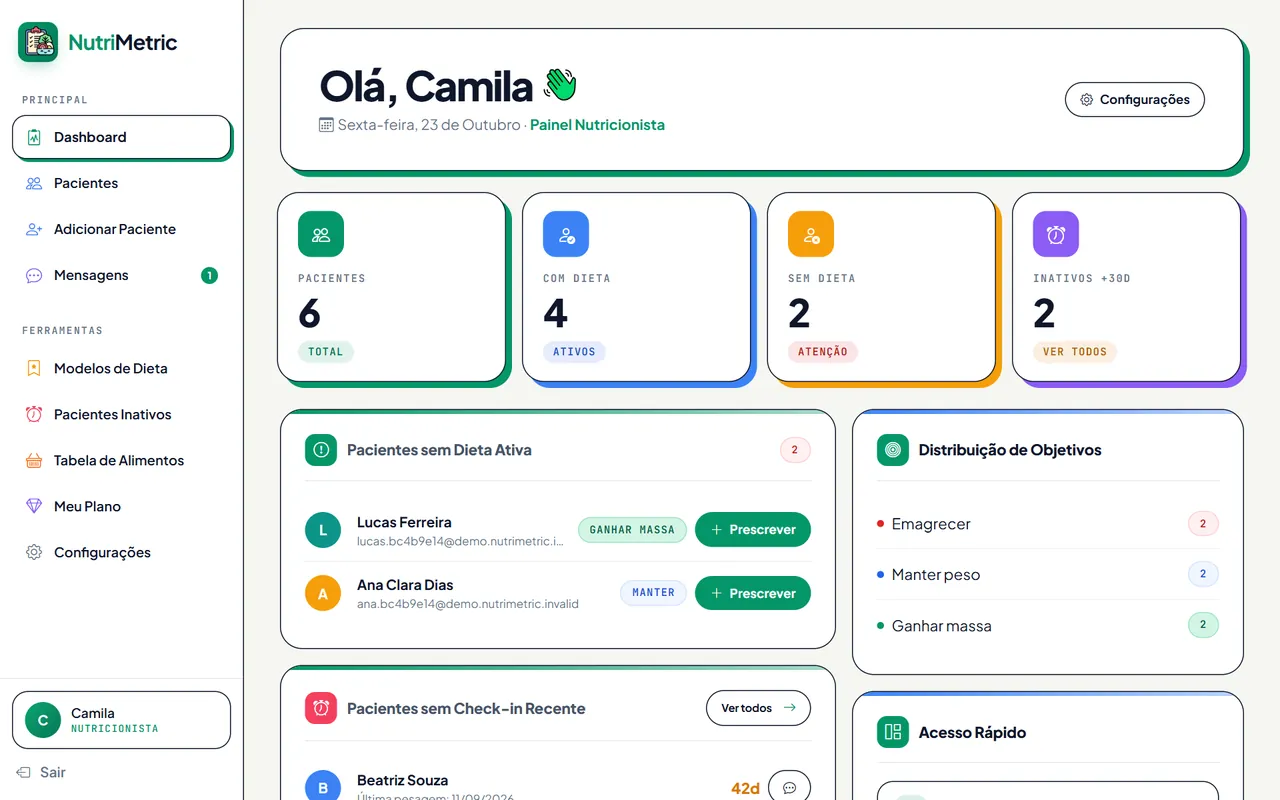1280x800 pixels.
Task: Click the Pacientes total card icon
Action: coord(321,234)
